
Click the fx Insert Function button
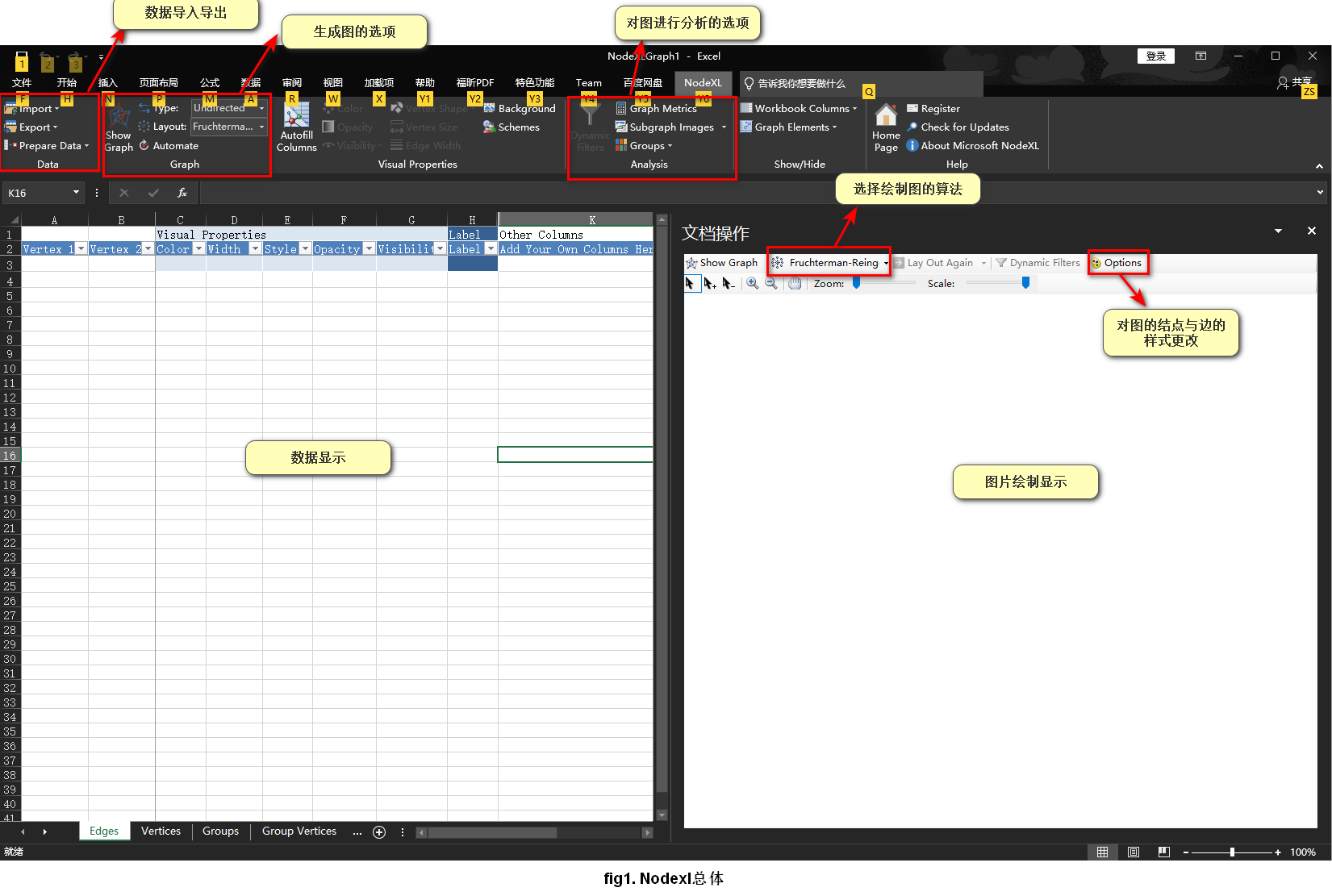182,193
